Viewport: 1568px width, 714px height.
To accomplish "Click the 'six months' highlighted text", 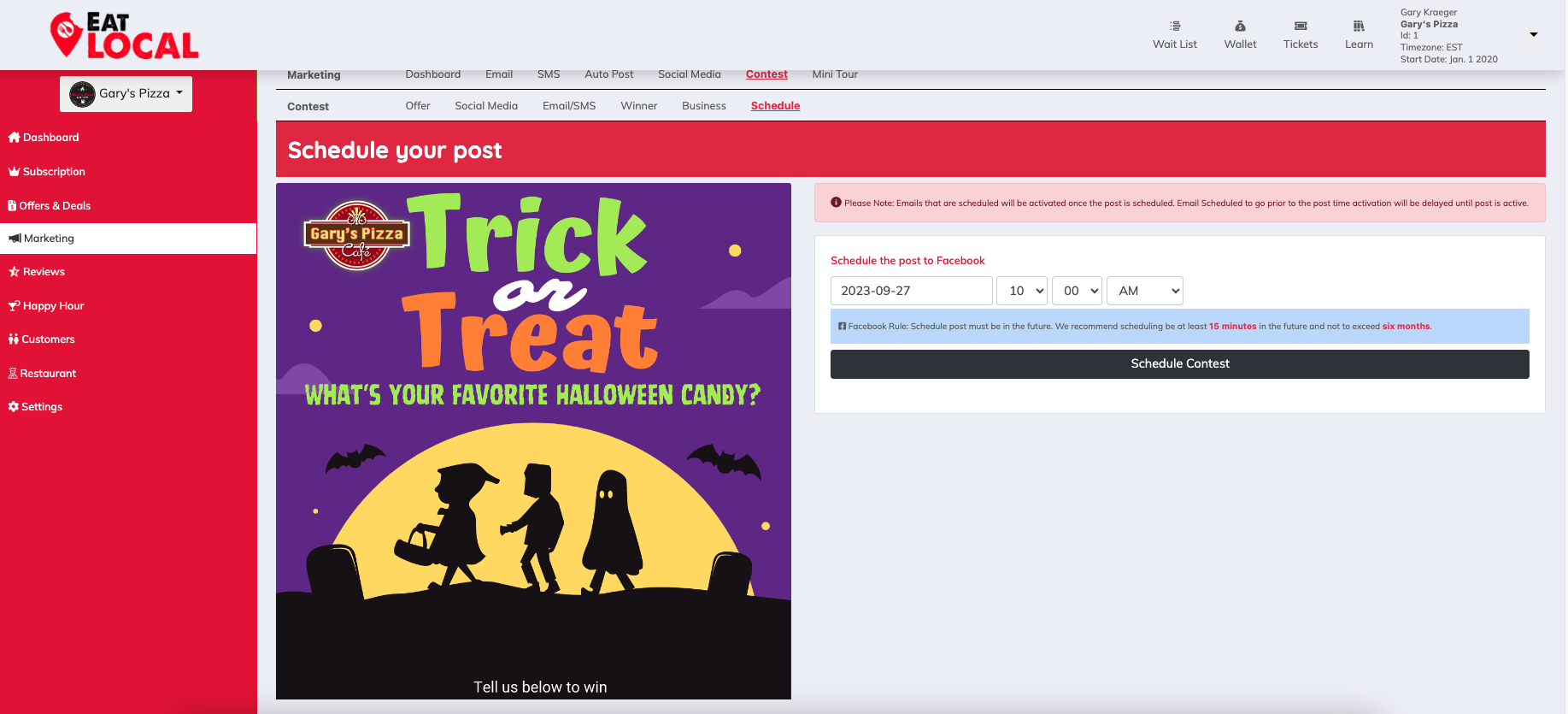I will pyautogui.click(x=1406, y=327).
